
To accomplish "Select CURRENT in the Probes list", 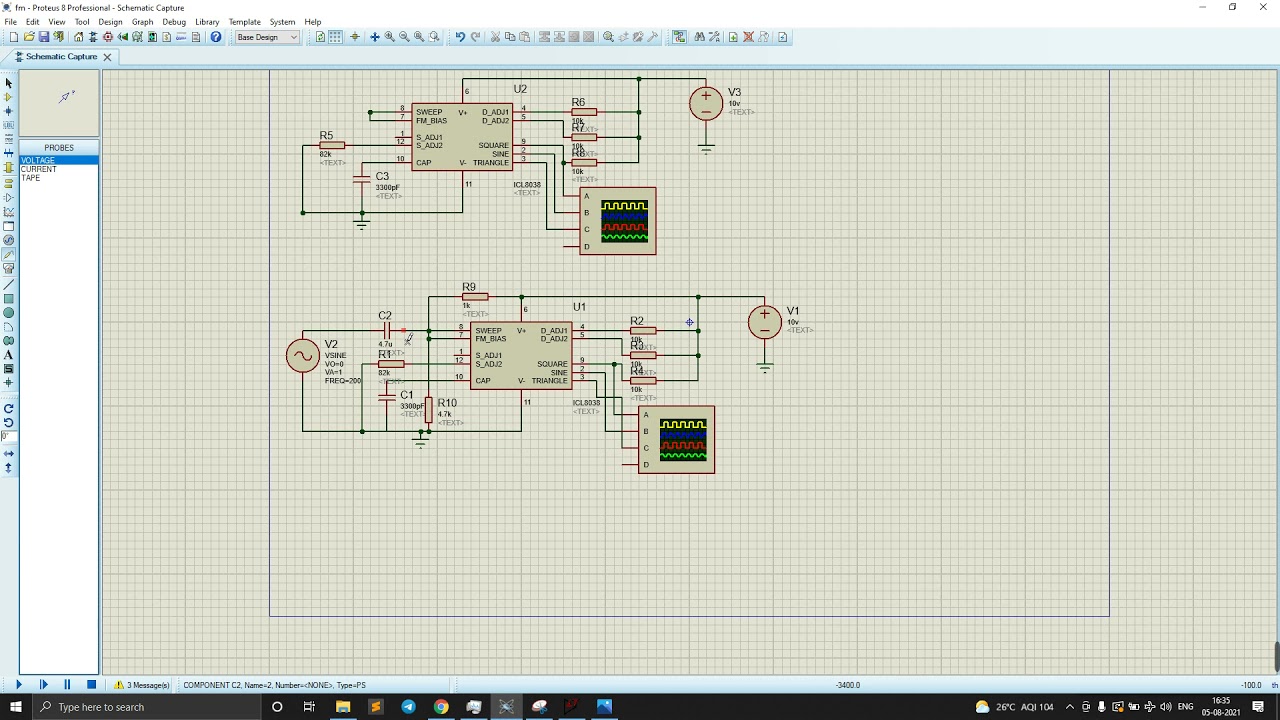I will point(59,169).
